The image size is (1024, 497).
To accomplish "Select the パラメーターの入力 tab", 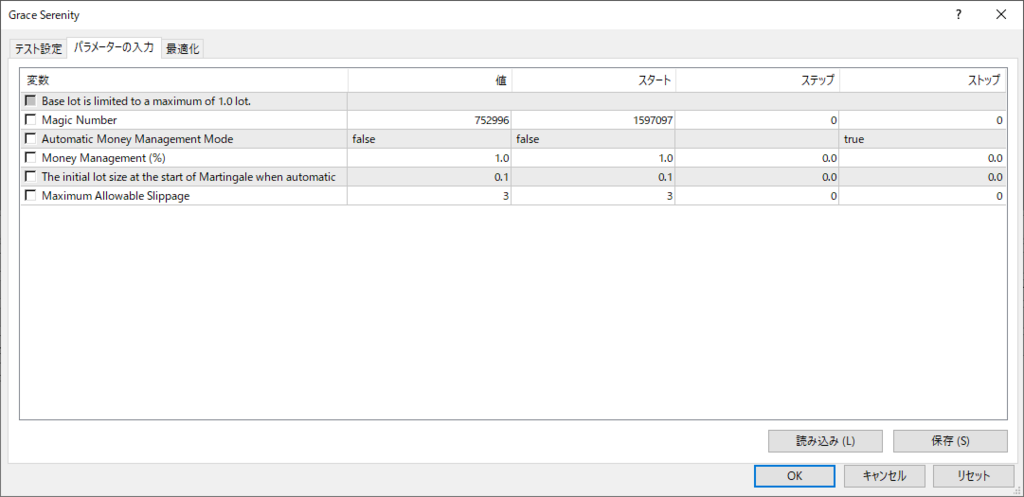I will point(114,47).
